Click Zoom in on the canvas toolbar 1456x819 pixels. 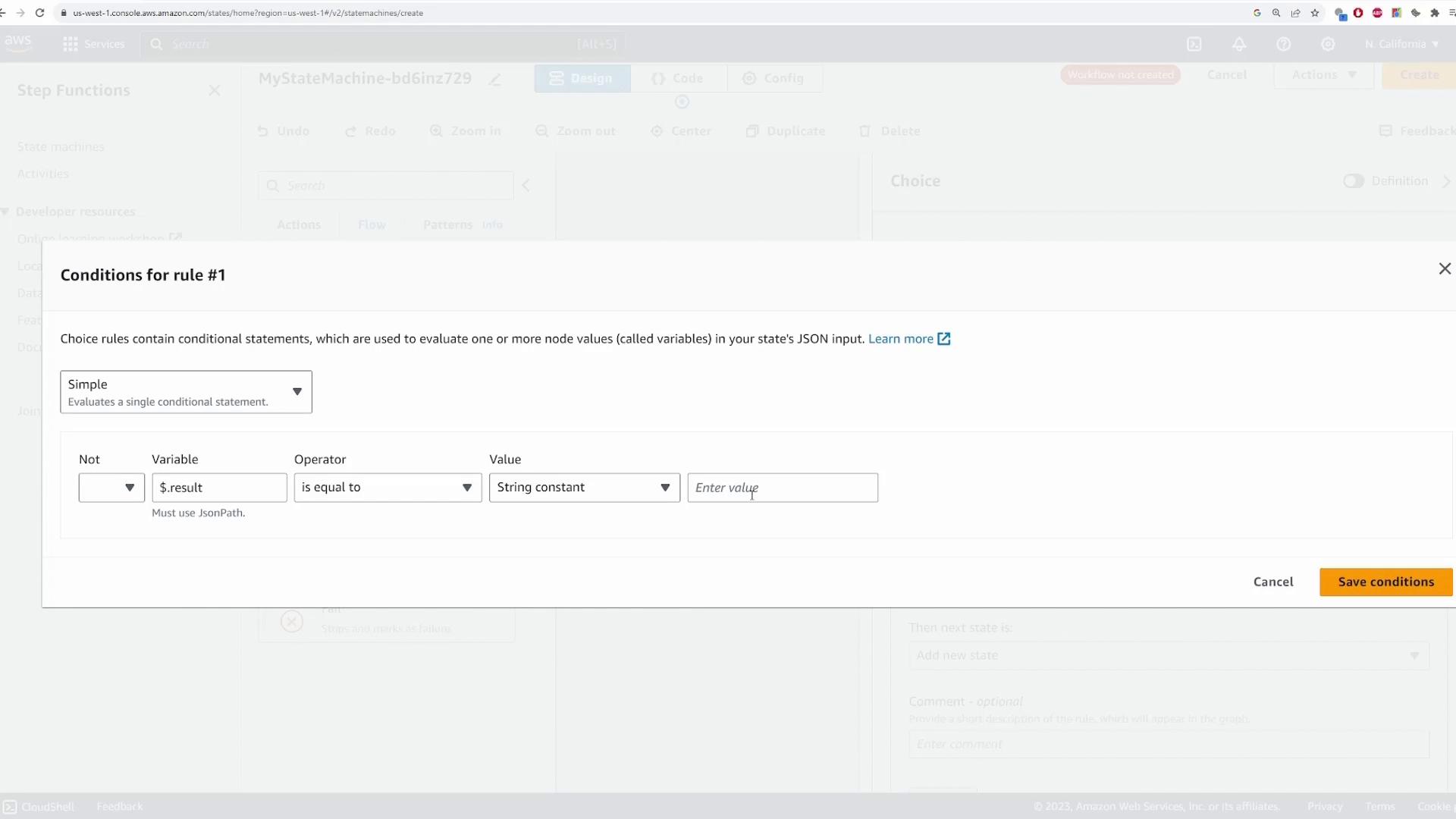point(466,131)
